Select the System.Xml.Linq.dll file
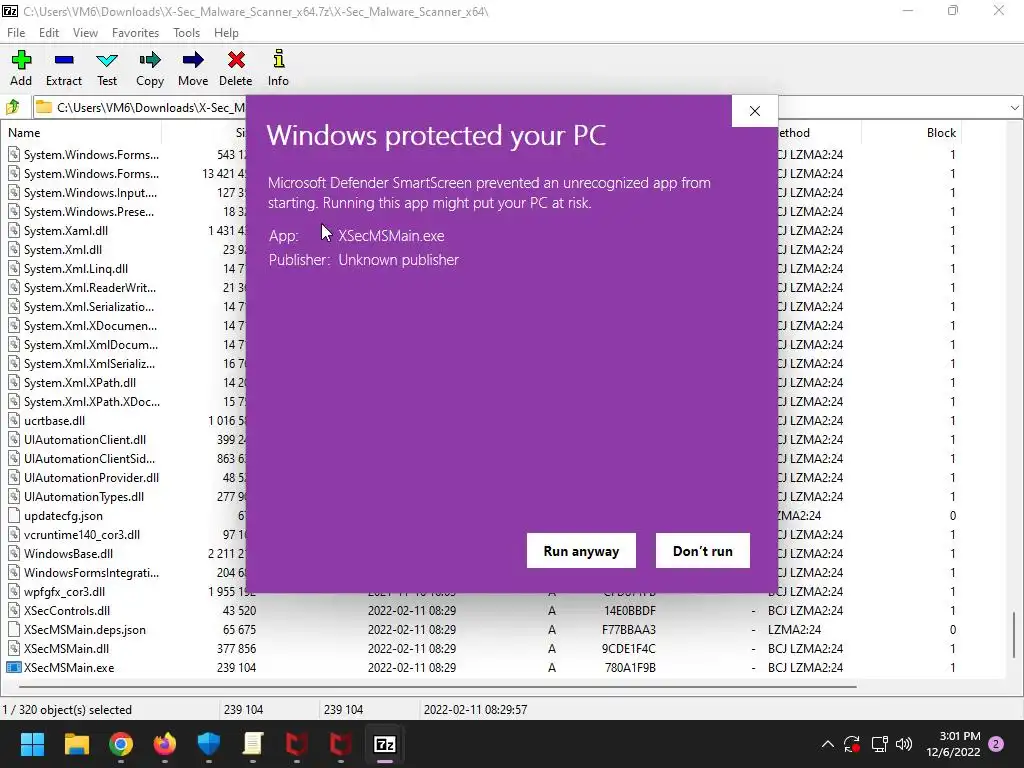Screen dimensions: 1024x768 click(76, 268)
